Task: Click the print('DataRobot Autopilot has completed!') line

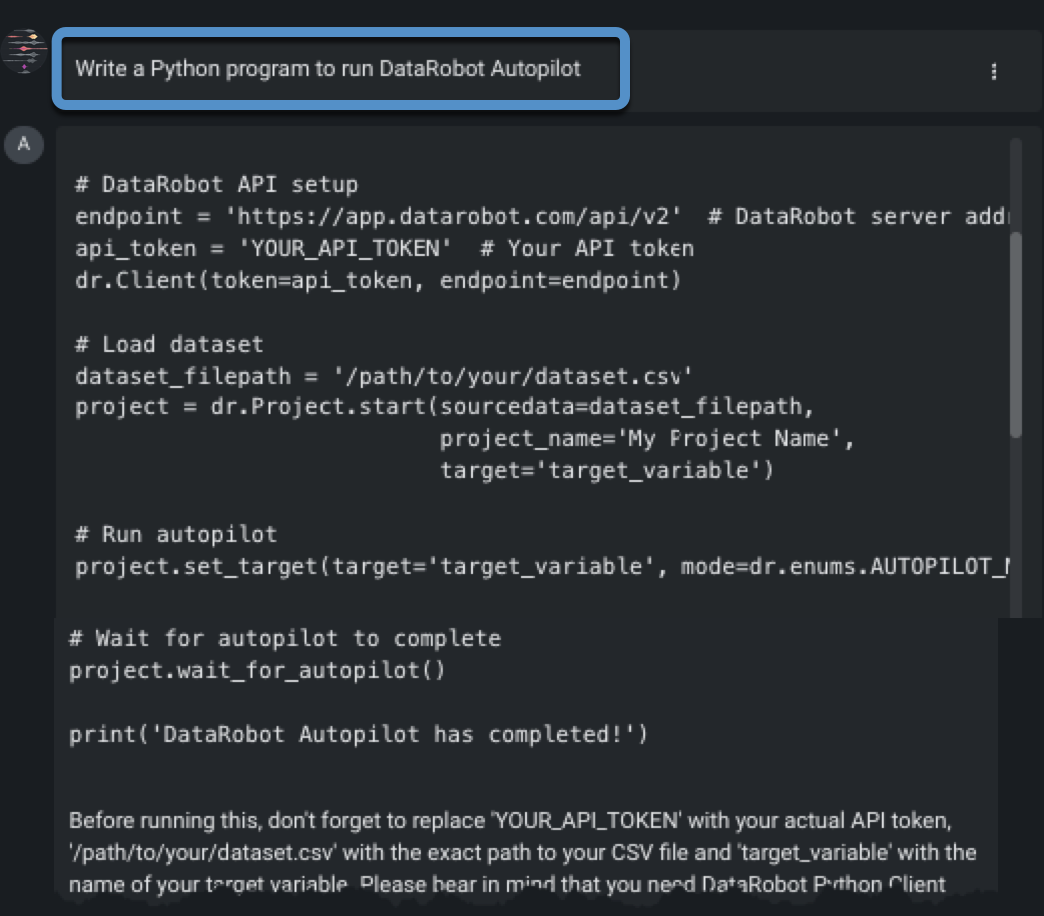Action: [x=358, y=734]
